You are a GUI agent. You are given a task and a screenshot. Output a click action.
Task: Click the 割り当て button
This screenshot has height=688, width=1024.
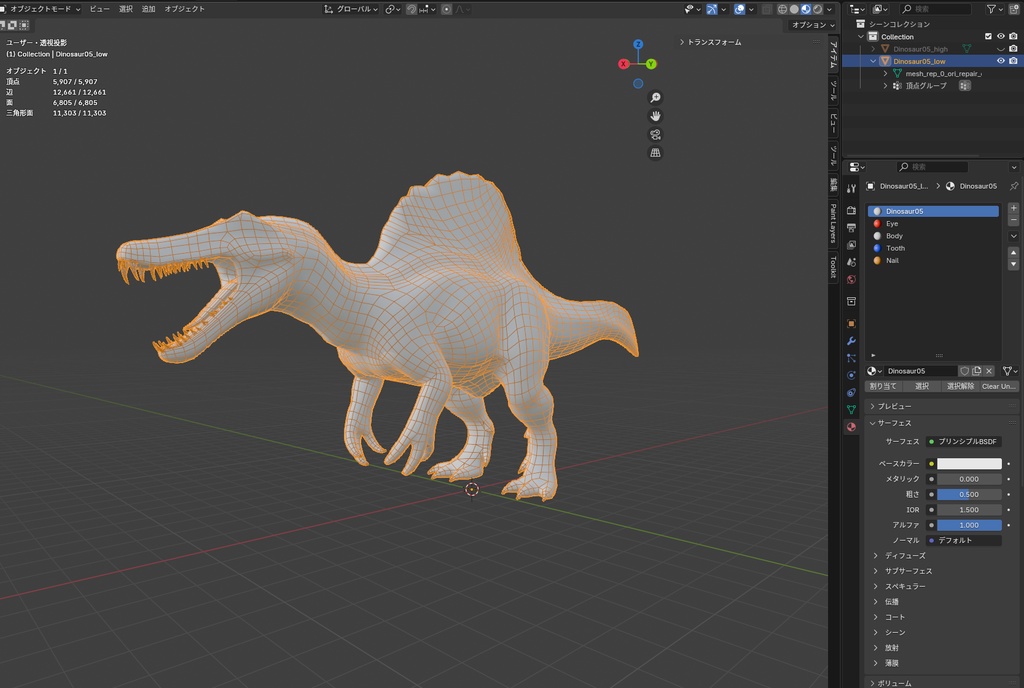click(x=883, y=386)
